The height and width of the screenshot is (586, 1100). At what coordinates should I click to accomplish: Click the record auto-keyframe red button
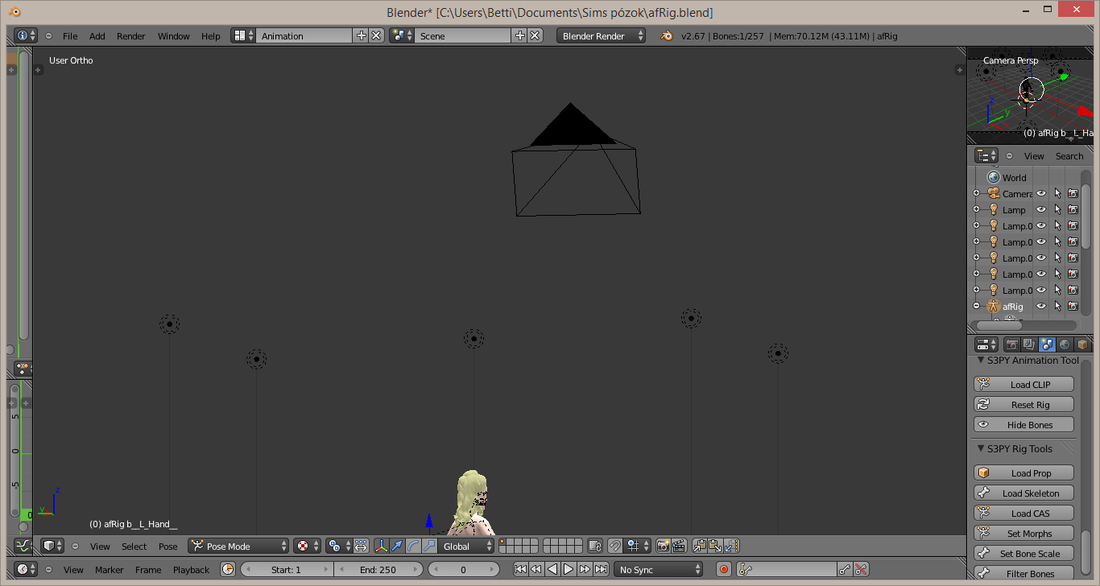tap(724, 569)
